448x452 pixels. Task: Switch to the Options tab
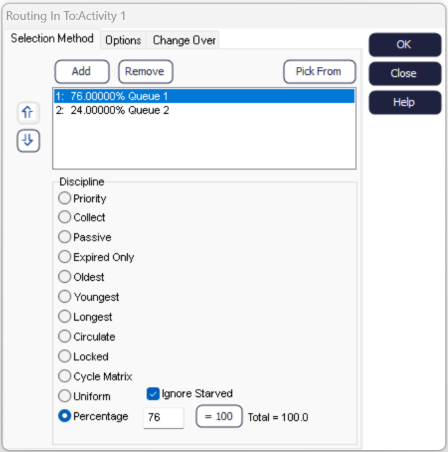pyautogui.click(x=123, y=40)
